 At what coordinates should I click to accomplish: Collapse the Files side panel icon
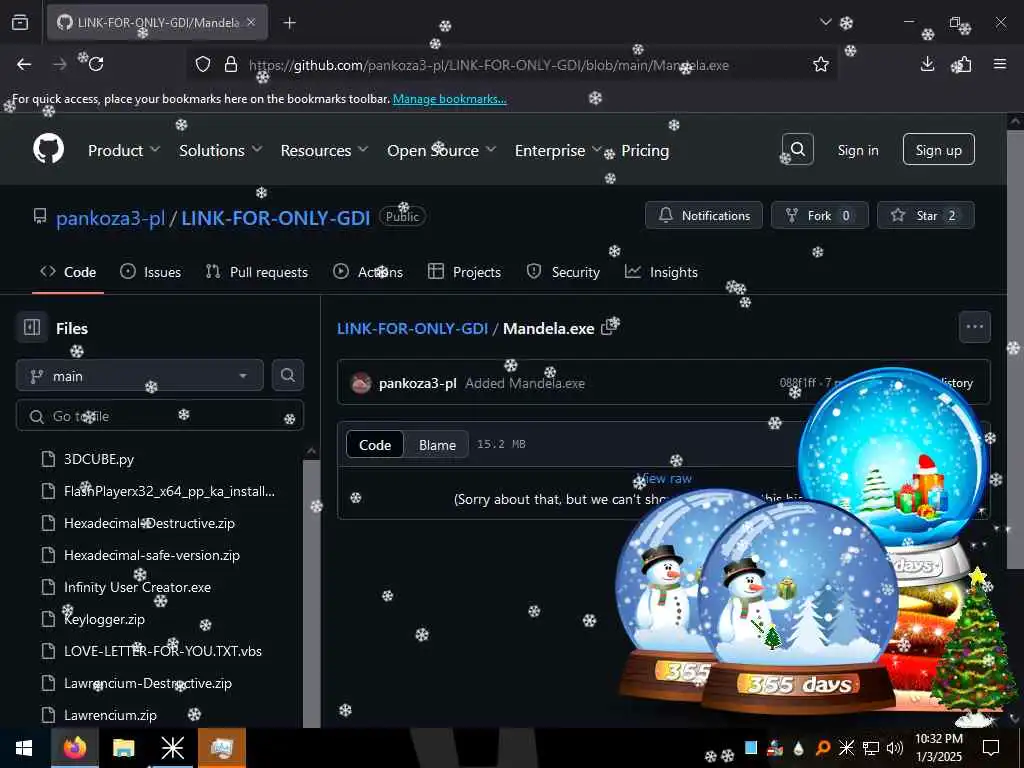(31, 327)
